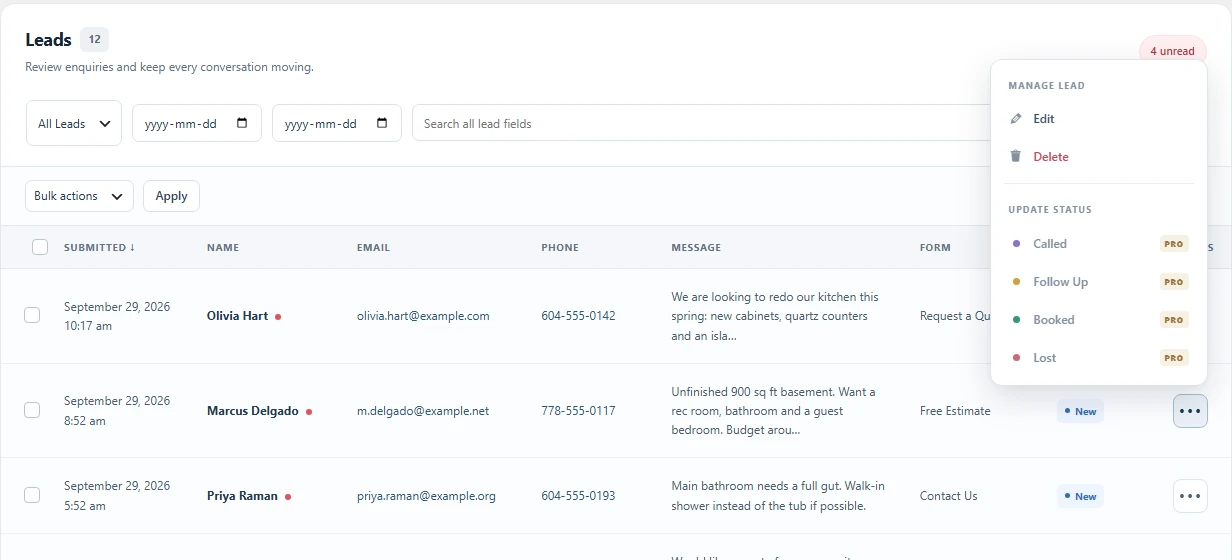Expand the Bulk actions dropdown
This screenshot has height=560, width=1232.
[x=79, y=196]
